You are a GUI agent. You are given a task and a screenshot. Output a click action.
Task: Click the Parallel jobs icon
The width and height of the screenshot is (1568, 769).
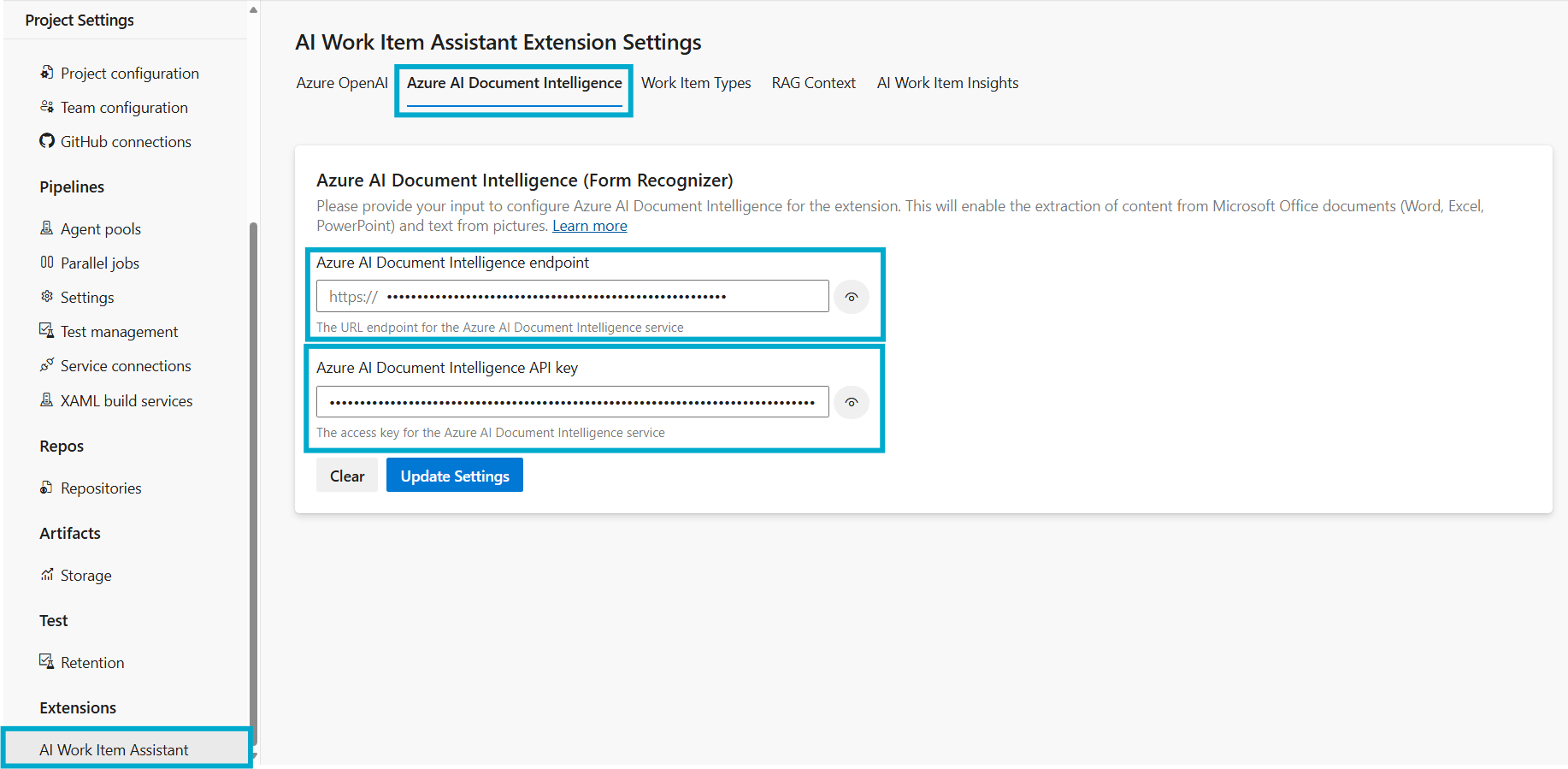47,263
